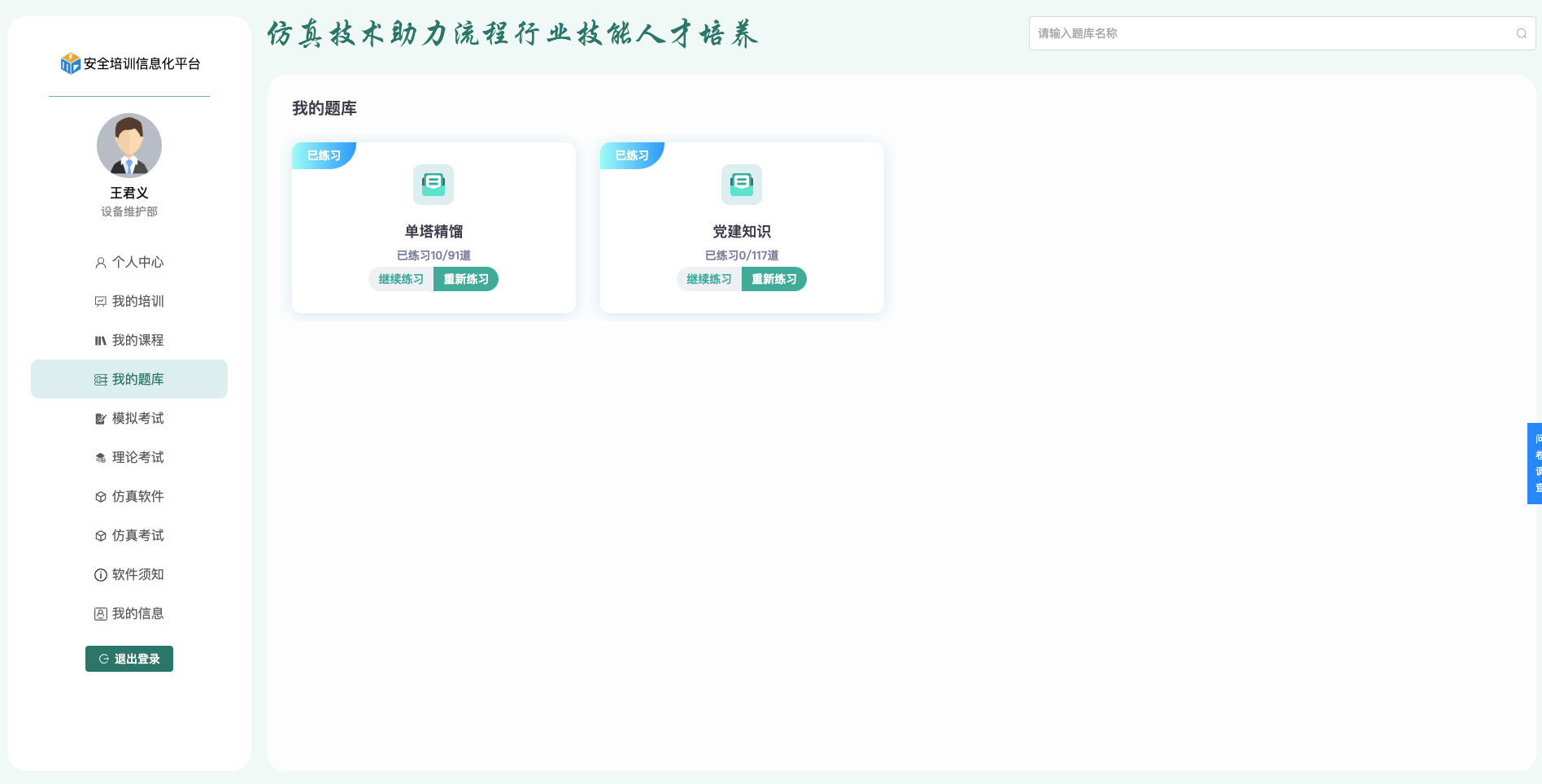Screen dimensions: 1542x784
Task: Click the 党建知识 question bank icon
Action: click(x=742, y=185)
